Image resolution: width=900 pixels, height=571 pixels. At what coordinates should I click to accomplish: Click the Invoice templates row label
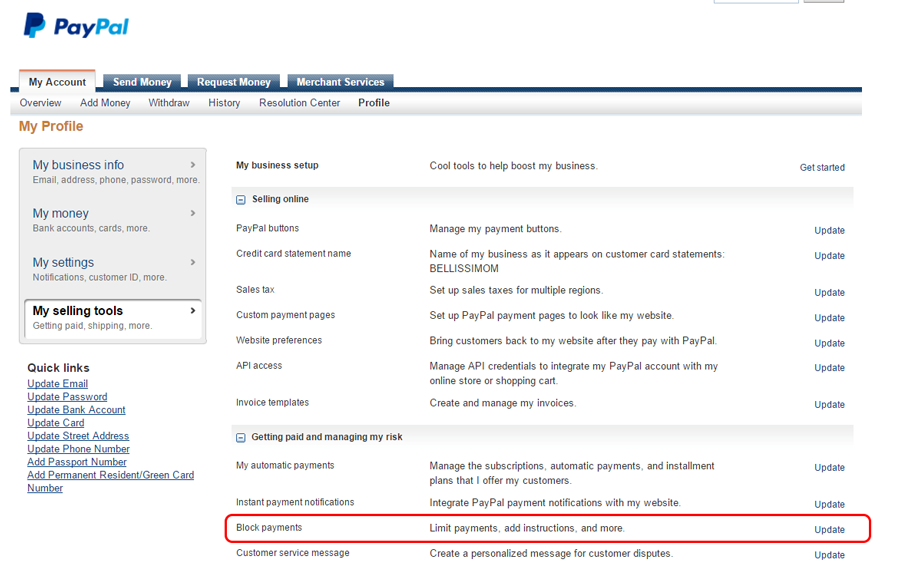273,402
